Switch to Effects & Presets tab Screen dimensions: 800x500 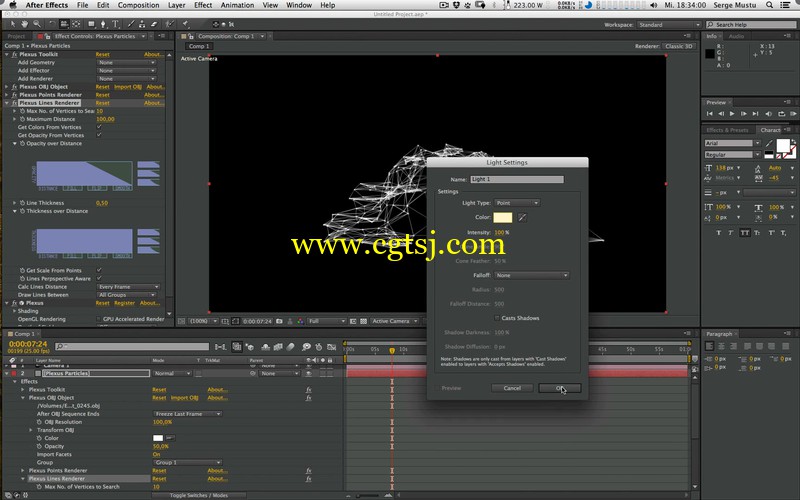coord(728,130)
